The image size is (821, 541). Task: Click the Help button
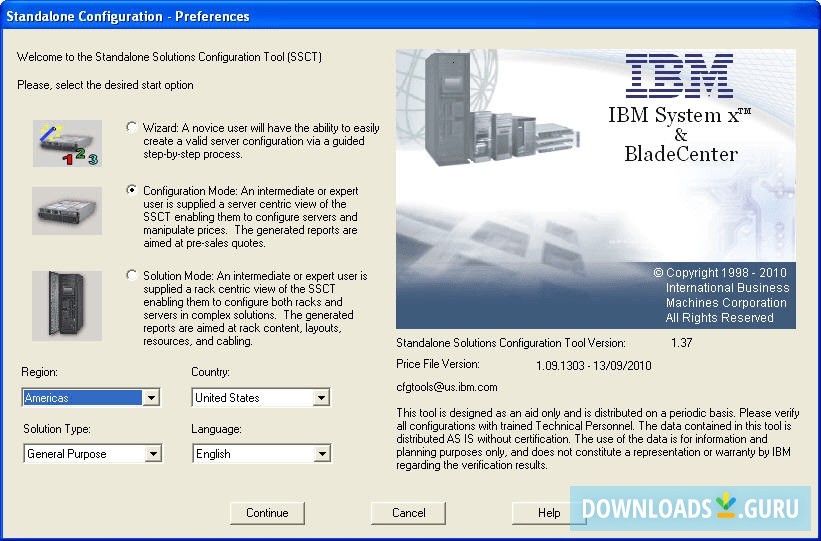(x=549, y=513)
